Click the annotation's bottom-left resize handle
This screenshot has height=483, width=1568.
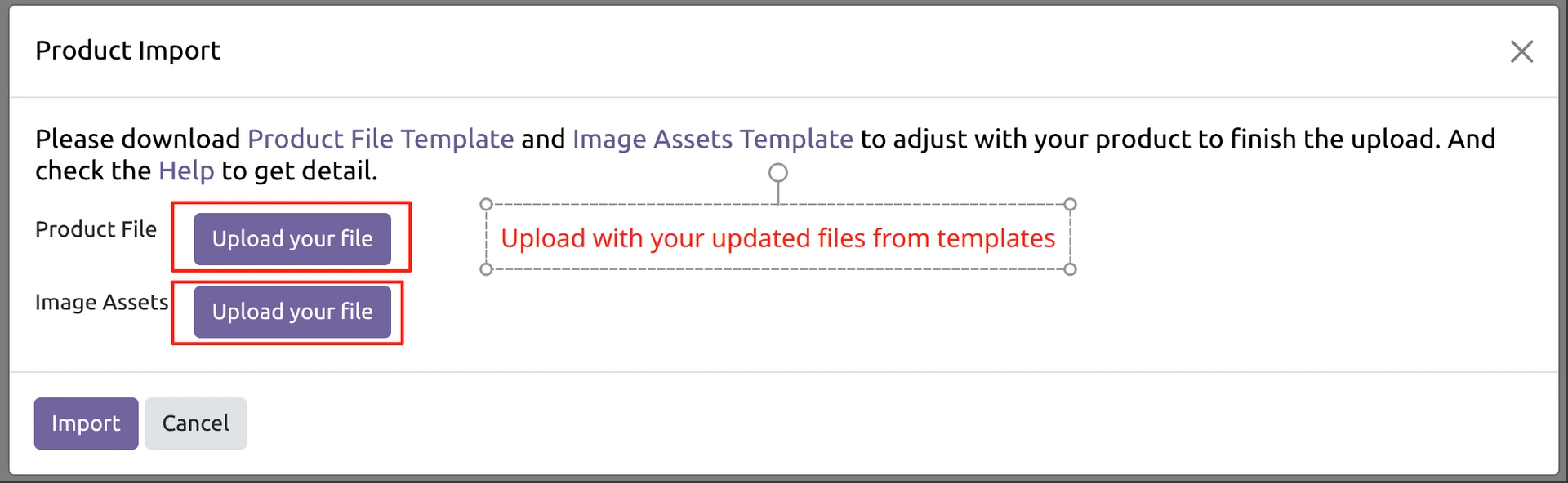[x=486, y=269]
